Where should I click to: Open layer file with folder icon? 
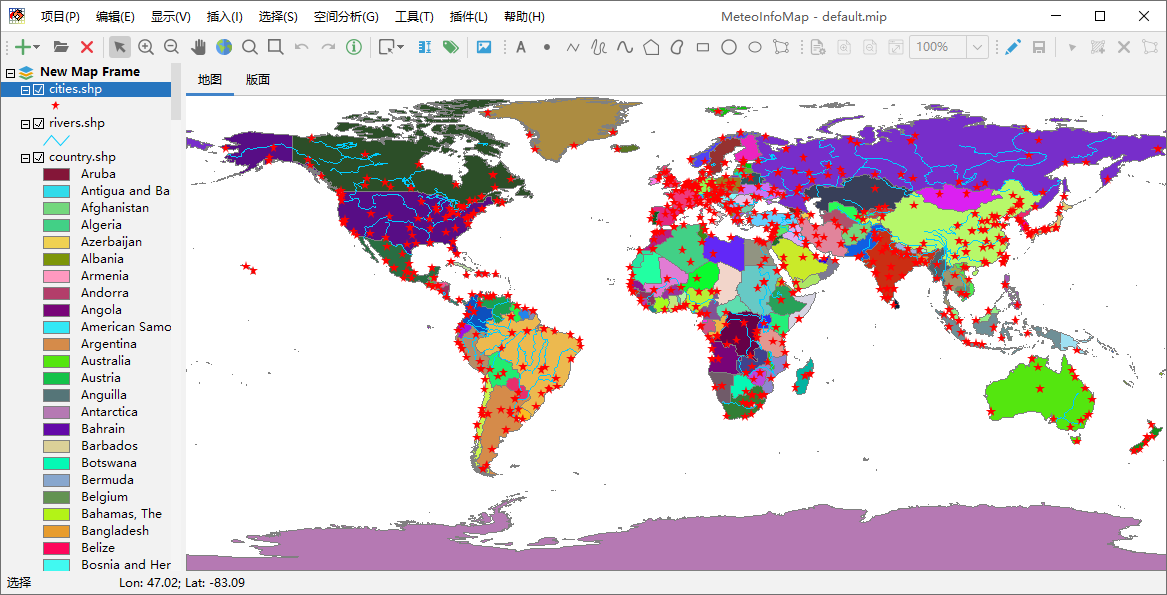(61, 47)
